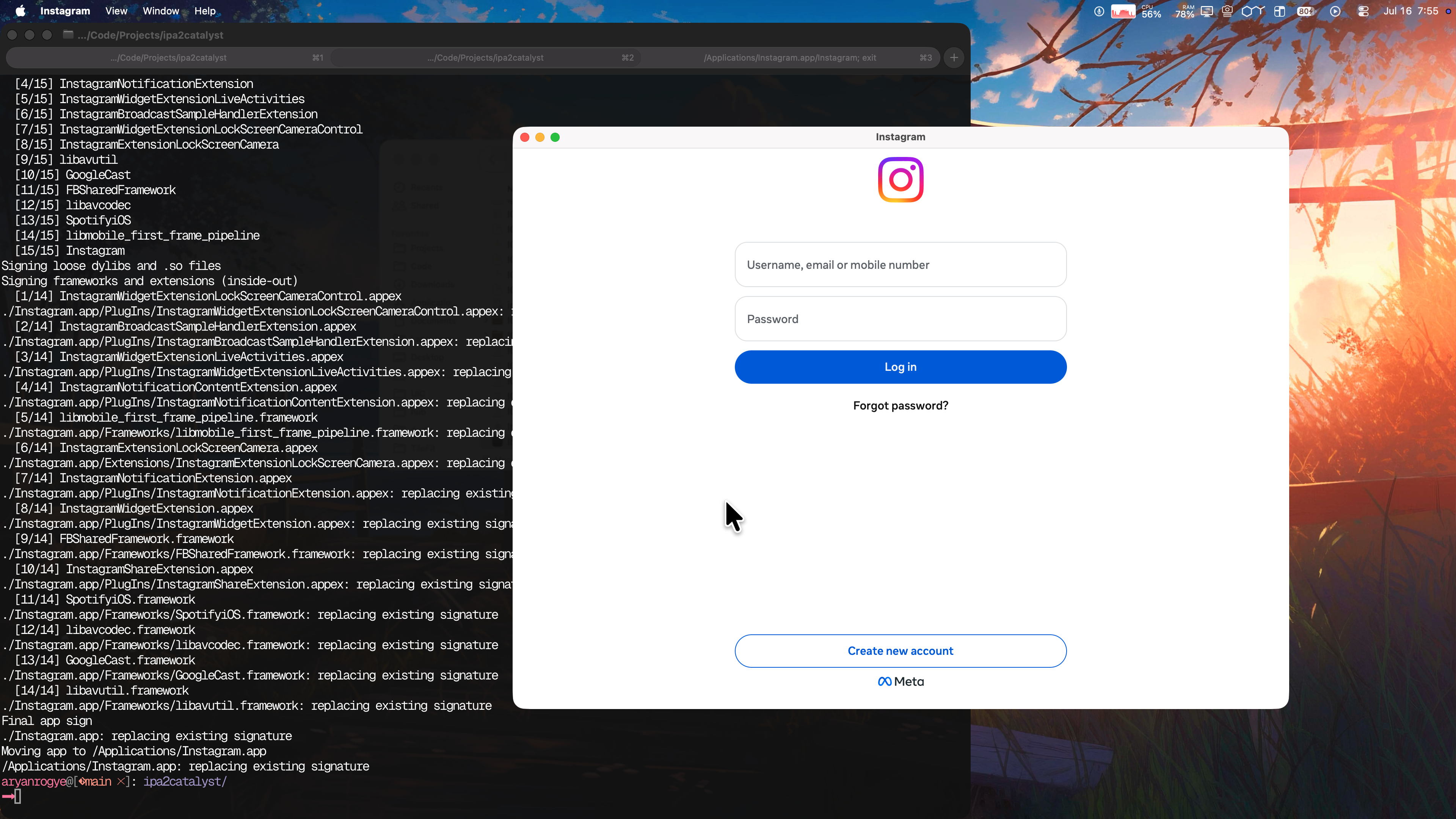The height and width of the screenshot is (819, 1456).
Task: Click the microphone icon in menu bar
Action: click(1099, 11)
